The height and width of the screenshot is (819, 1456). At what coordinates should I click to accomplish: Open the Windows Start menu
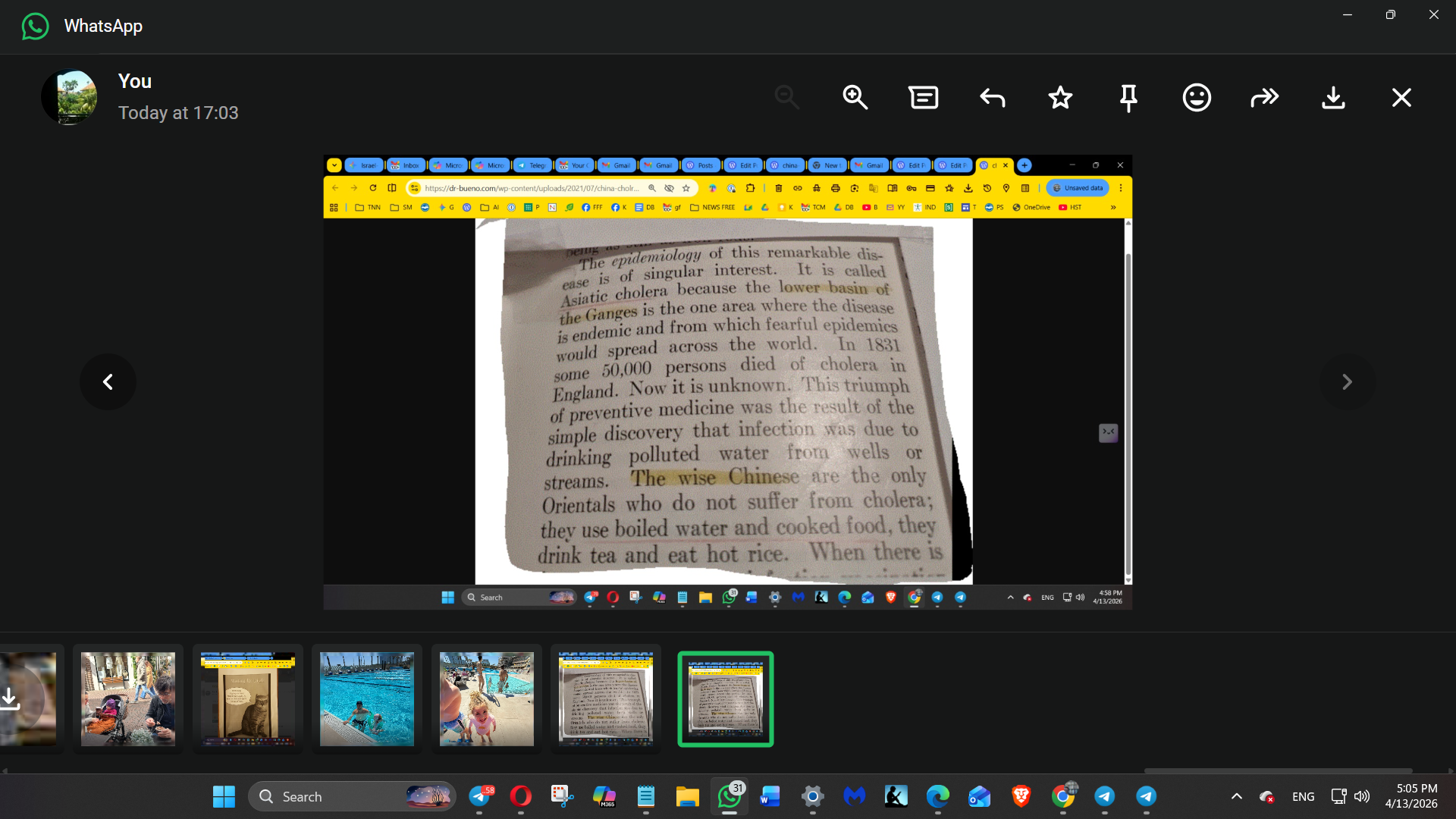pyautogui.click(x=224, y=796)
